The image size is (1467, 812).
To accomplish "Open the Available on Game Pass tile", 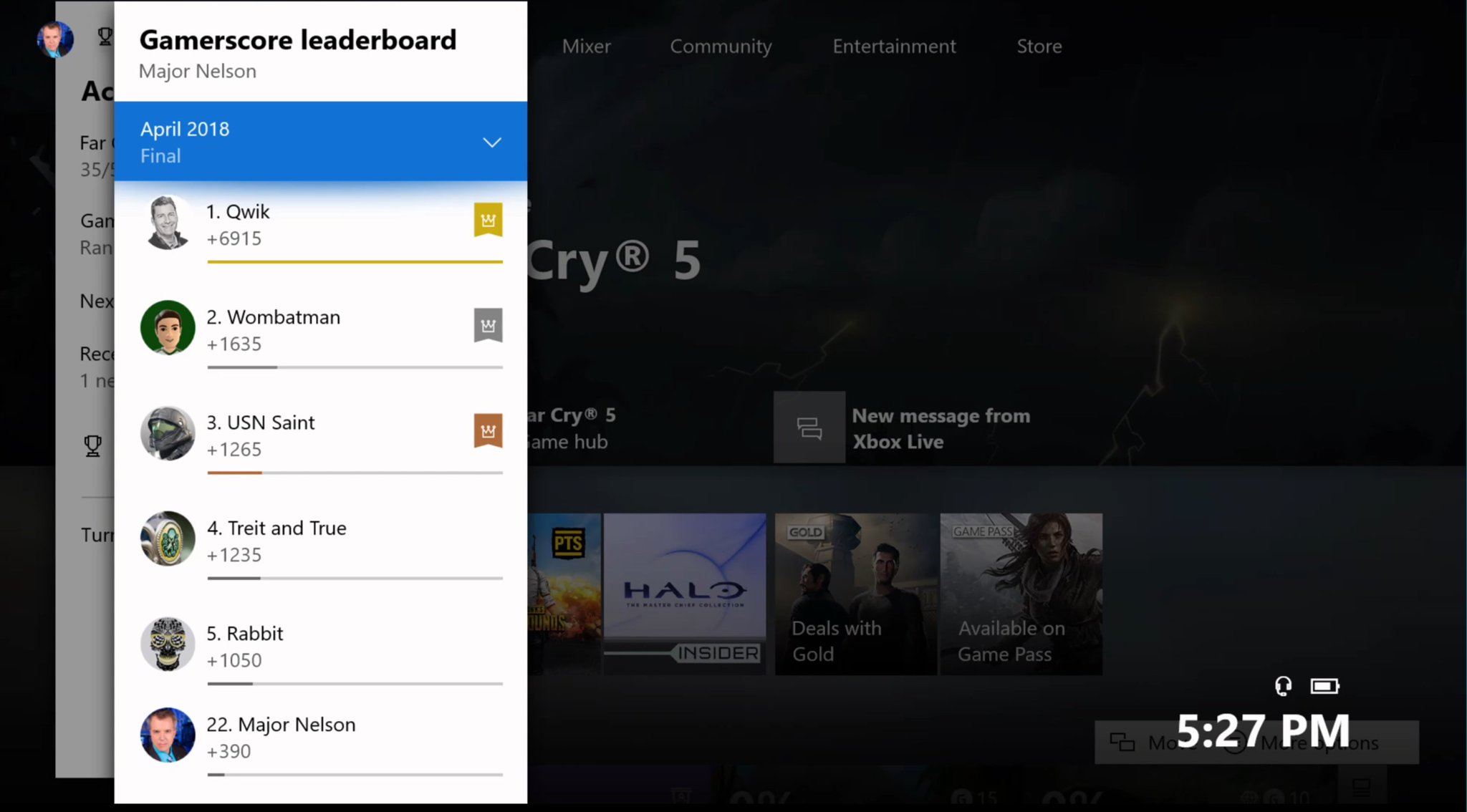I will pyautogui.click(x=1021, y=594).
